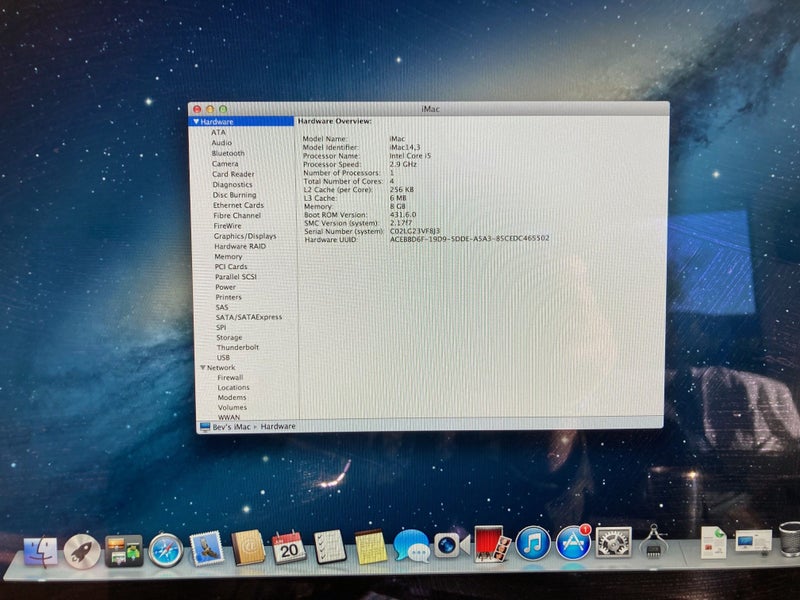Select WWAN under Network

(x=229, y=417)
